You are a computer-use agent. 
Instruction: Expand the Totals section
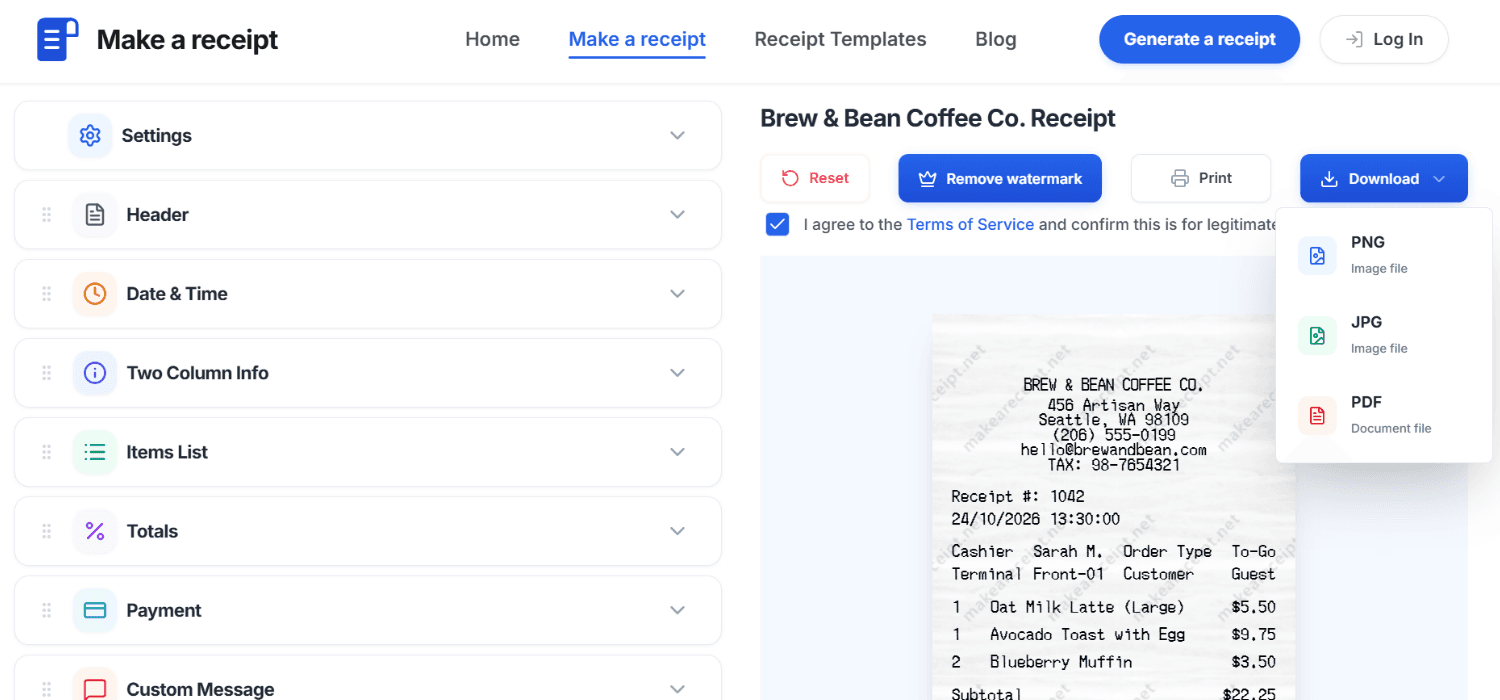pos(677,531)
